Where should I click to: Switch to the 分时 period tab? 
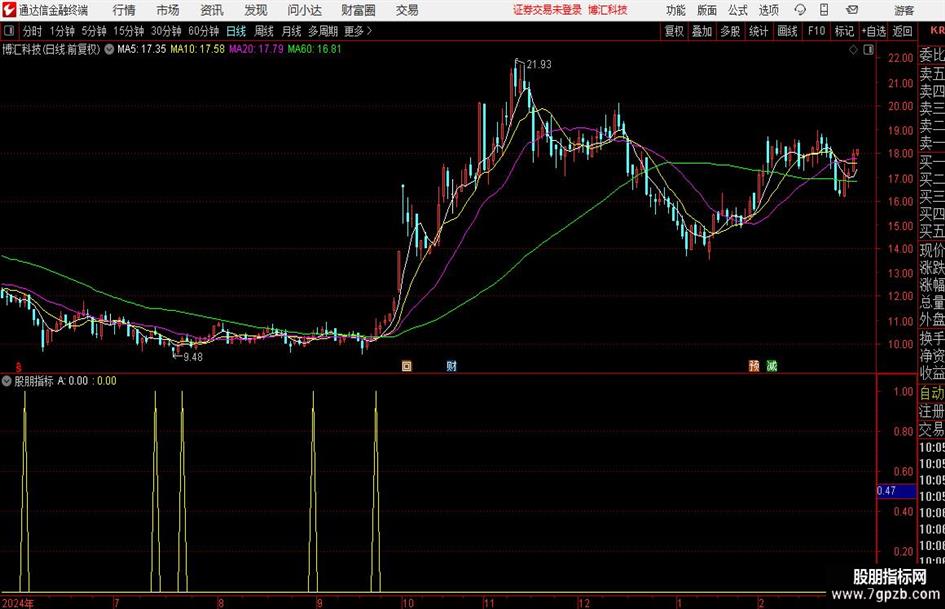pos(32,31)
